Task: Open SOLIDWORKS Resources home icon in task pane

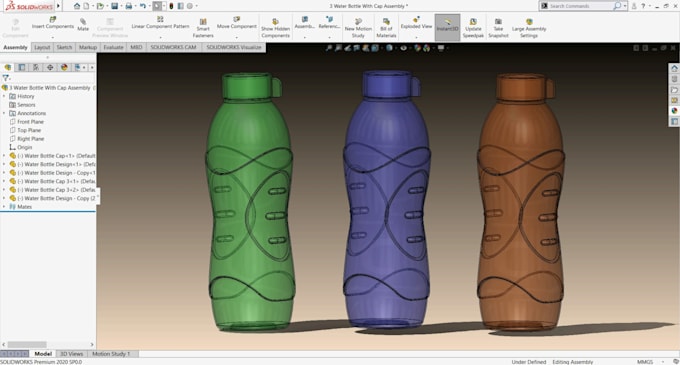Action: click(x=674, y=68)
